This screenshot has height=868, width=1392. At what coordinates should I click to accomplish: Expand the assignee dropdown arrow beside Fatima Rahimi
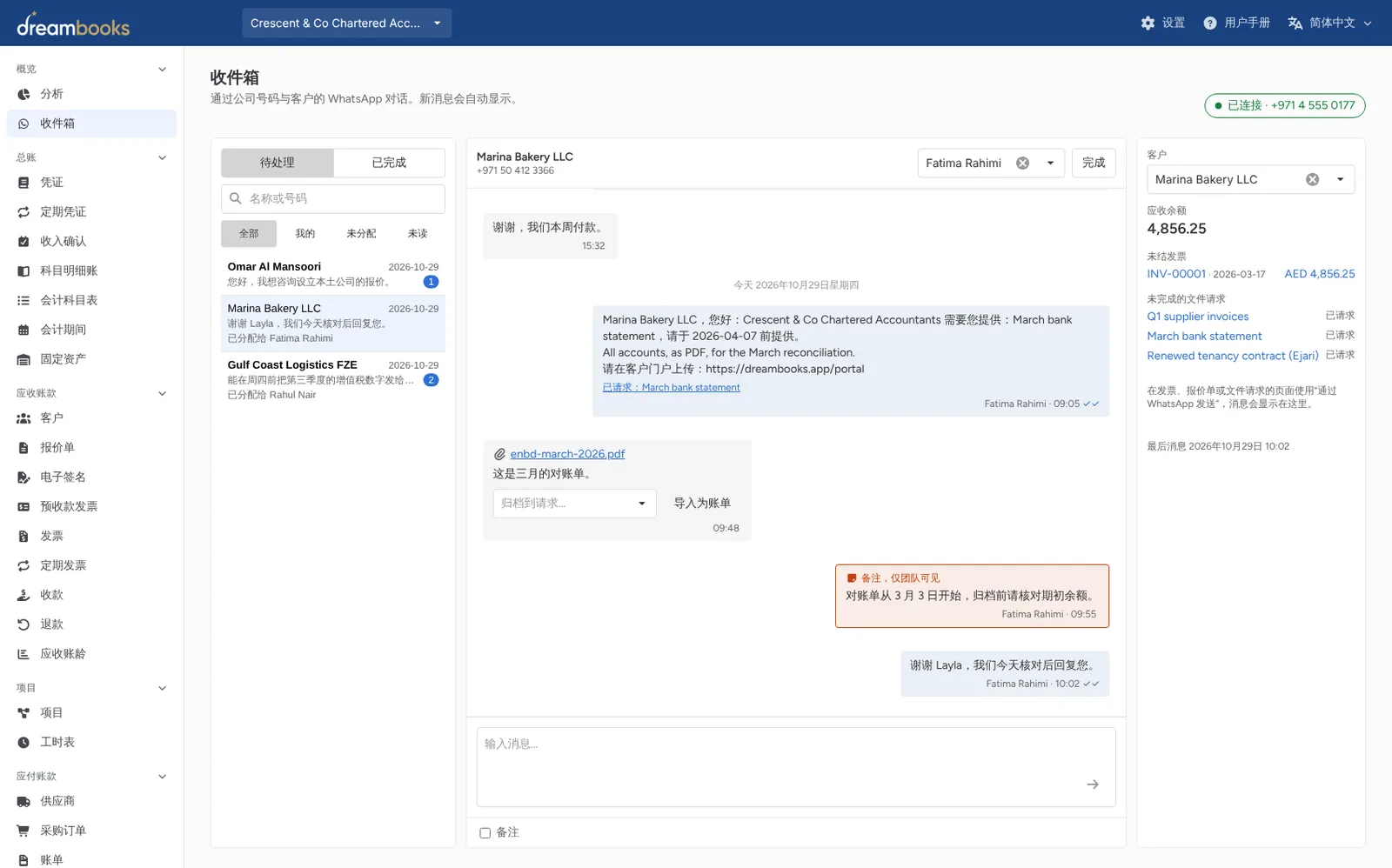1050,163
